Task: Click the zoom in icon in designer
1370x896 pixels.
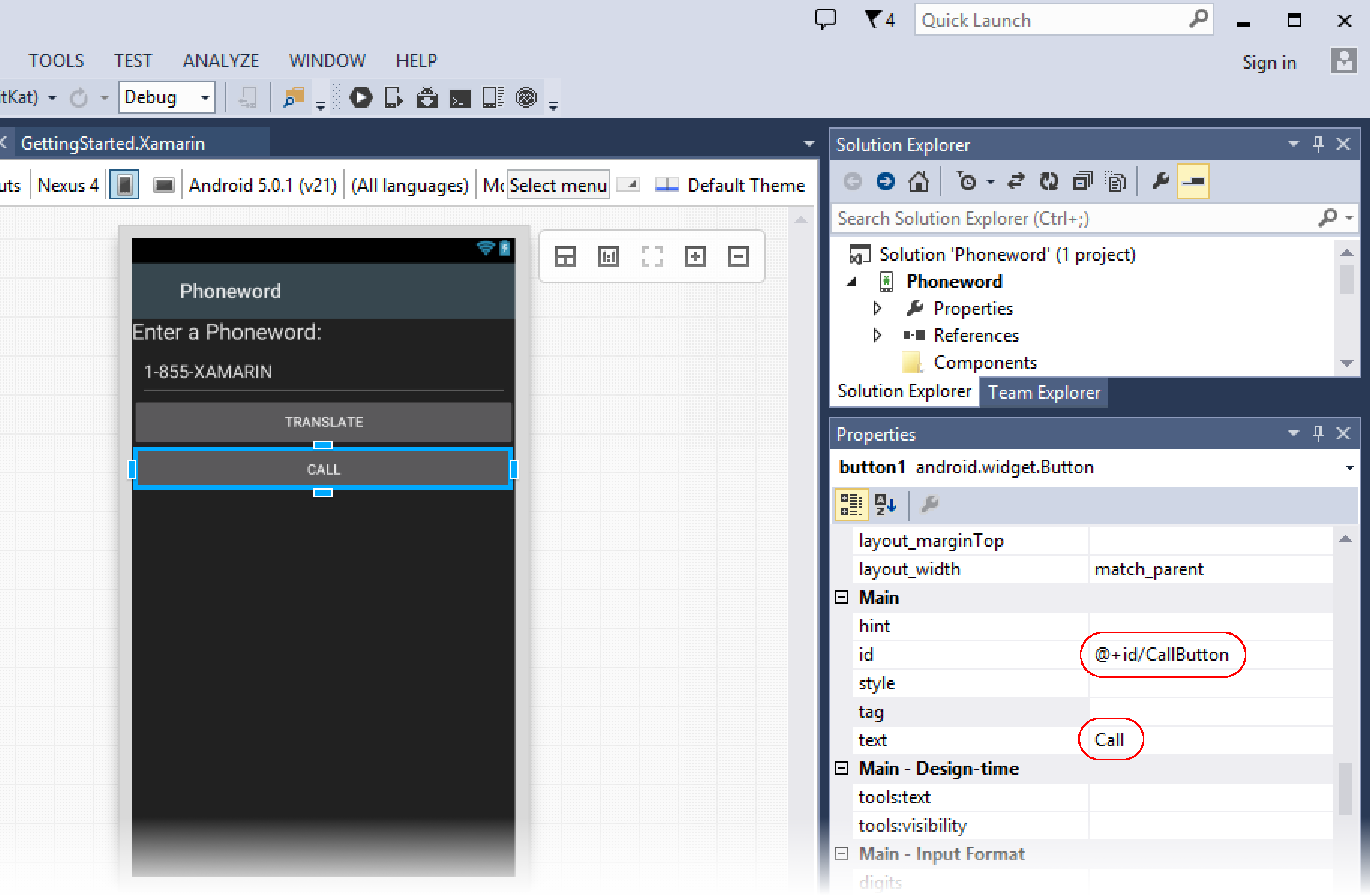Action: 695,257
